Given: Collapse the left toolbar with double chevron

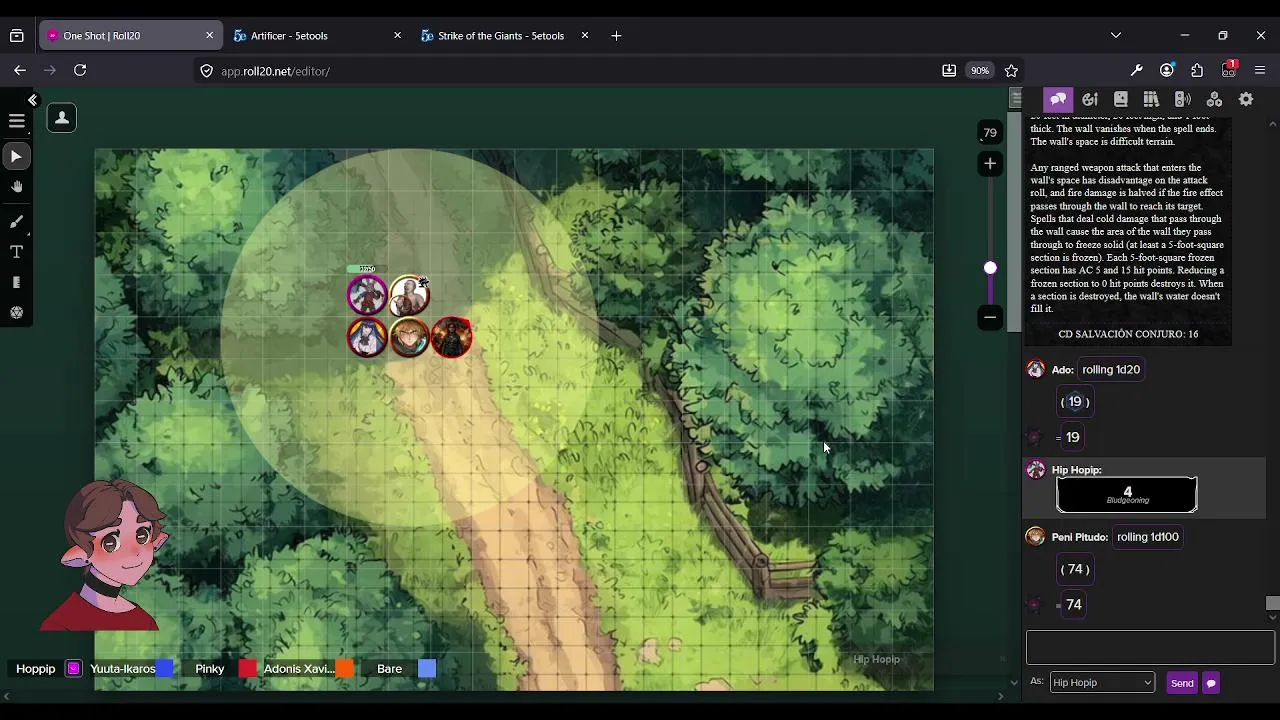Looking at the screenshot, I should 32,100.
